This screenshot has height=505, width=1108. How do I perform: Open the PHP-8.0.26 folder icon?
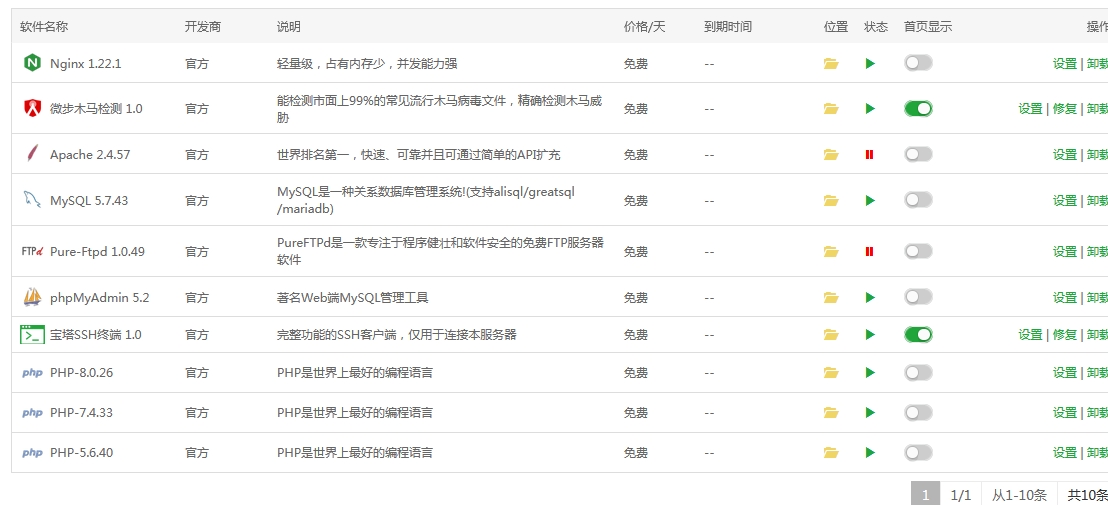831,373
